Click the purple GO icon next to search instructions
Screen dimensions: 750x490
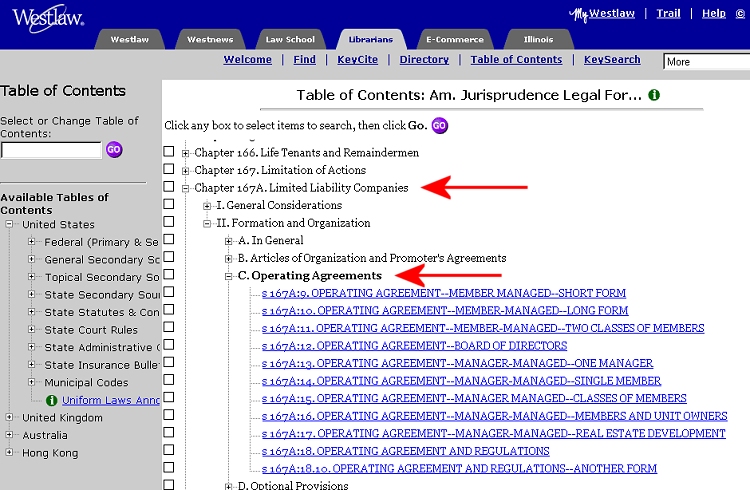440,125
